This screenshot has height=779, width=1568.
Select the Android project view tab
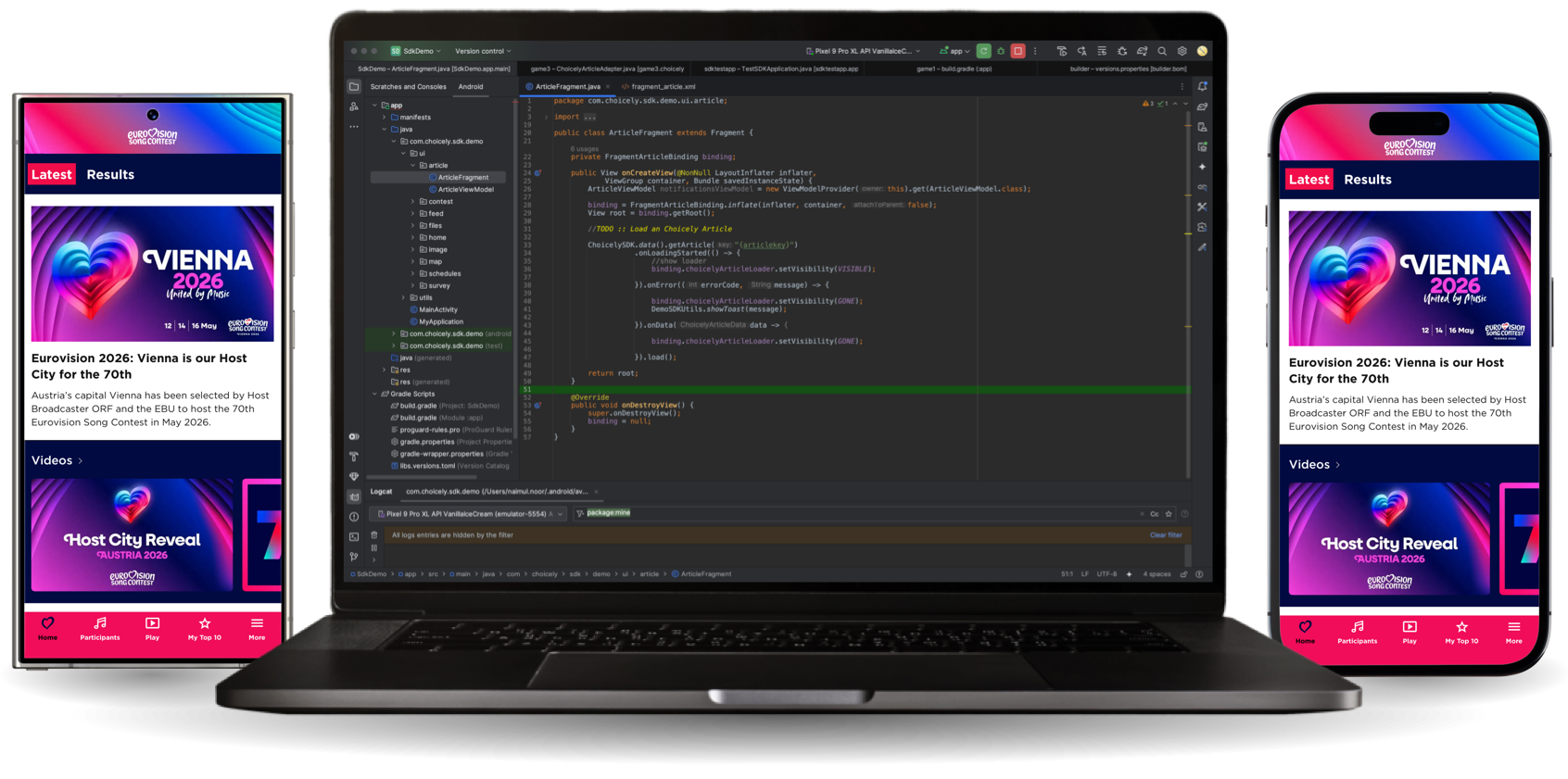(x=471, y=87)
